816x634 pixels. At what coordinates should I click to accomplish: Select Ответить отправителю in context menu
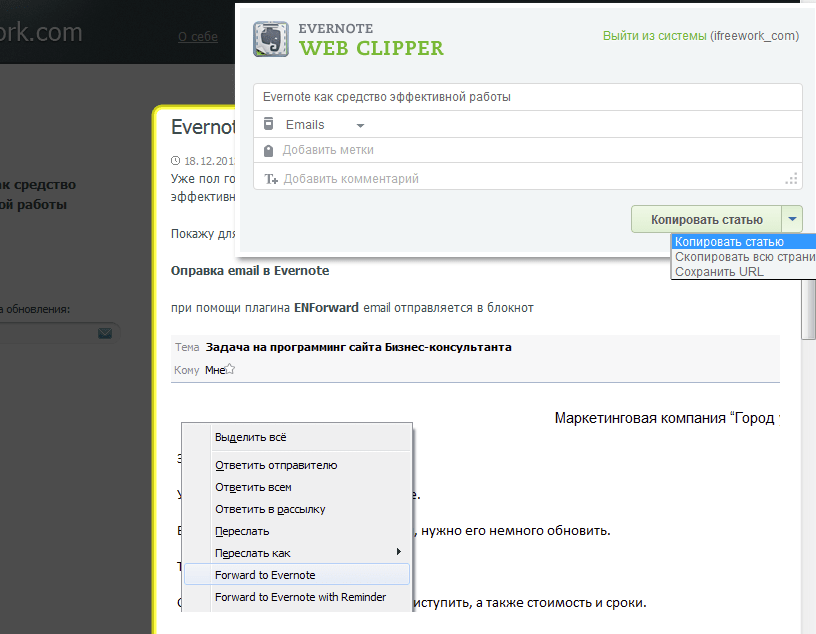[297, 465]
